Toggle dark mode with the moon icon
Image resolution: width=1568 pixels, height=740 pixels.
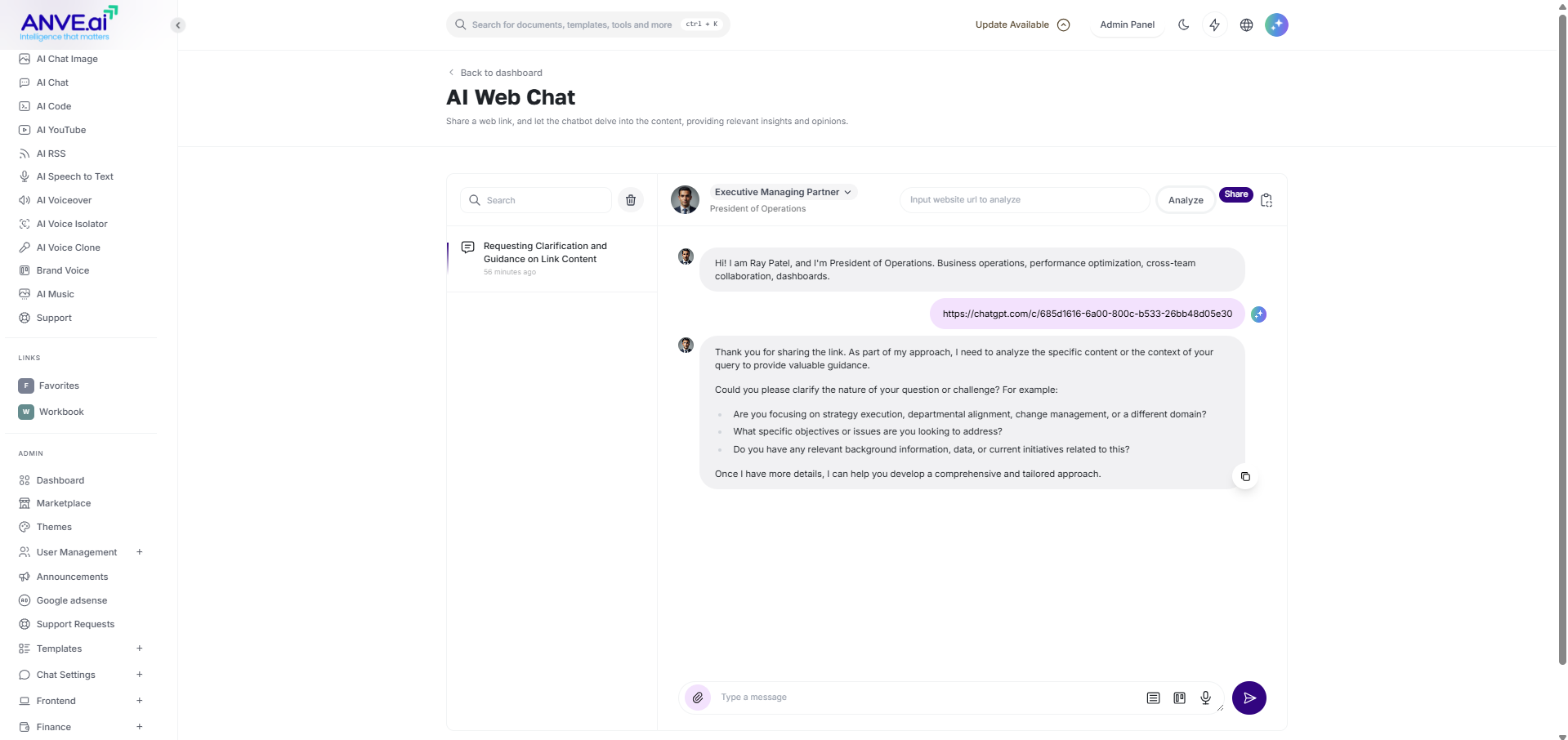[1182, 25]
